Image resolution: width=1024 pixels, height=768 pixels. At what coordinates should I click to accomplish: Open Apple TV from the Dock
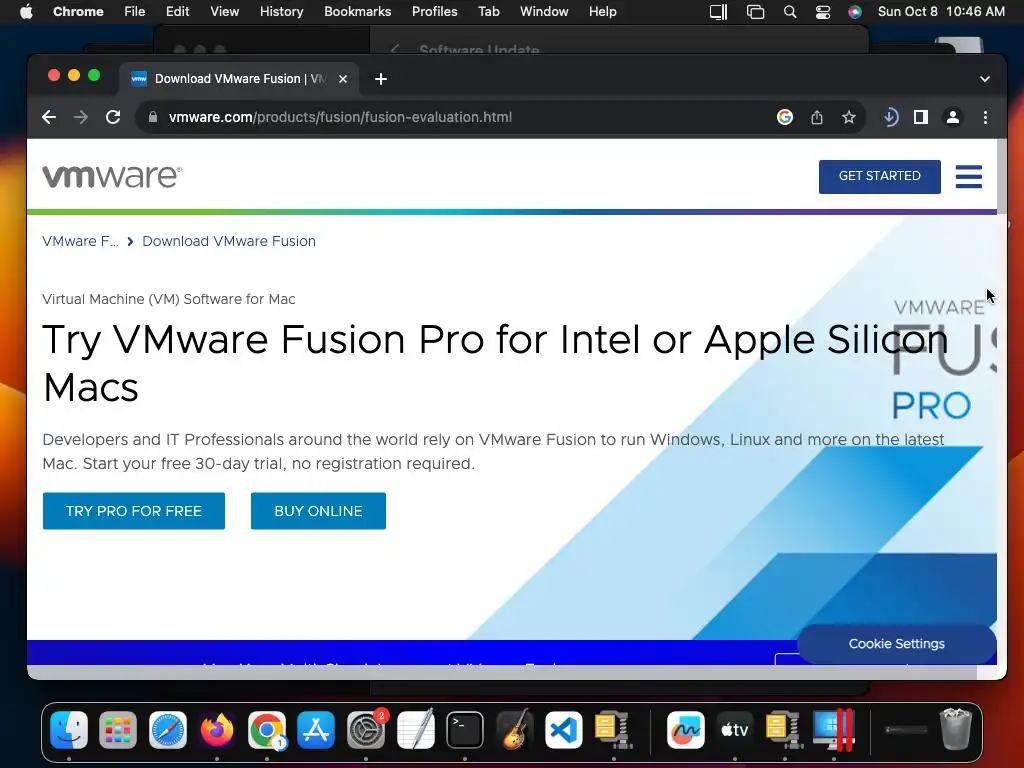point(735,729)
